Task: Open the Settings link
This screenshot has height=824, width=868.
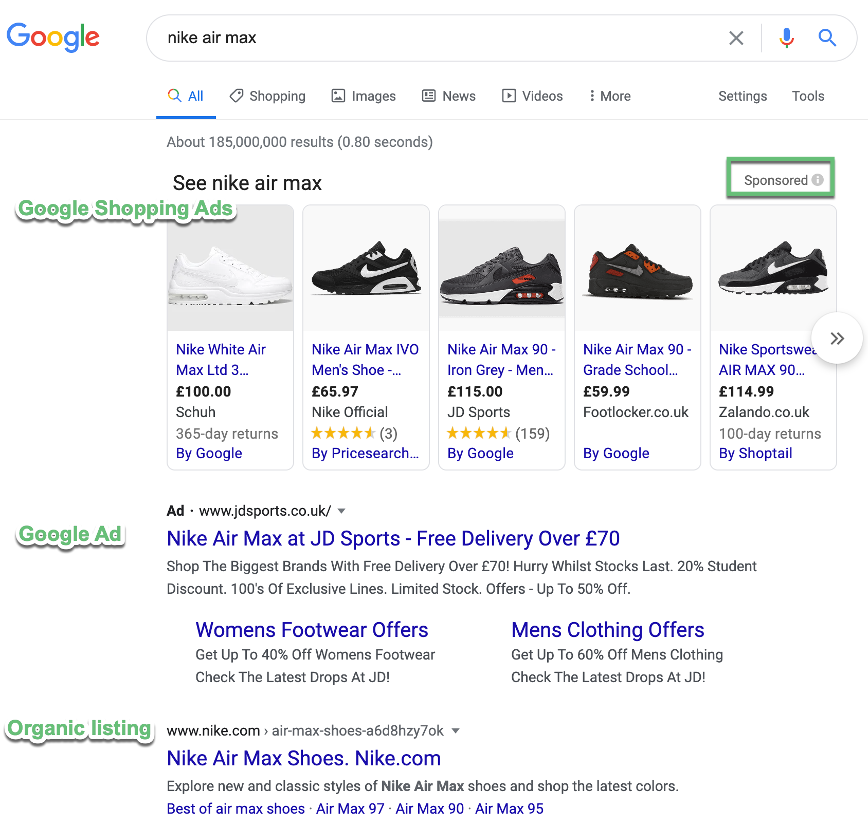Action: [742, 95]
